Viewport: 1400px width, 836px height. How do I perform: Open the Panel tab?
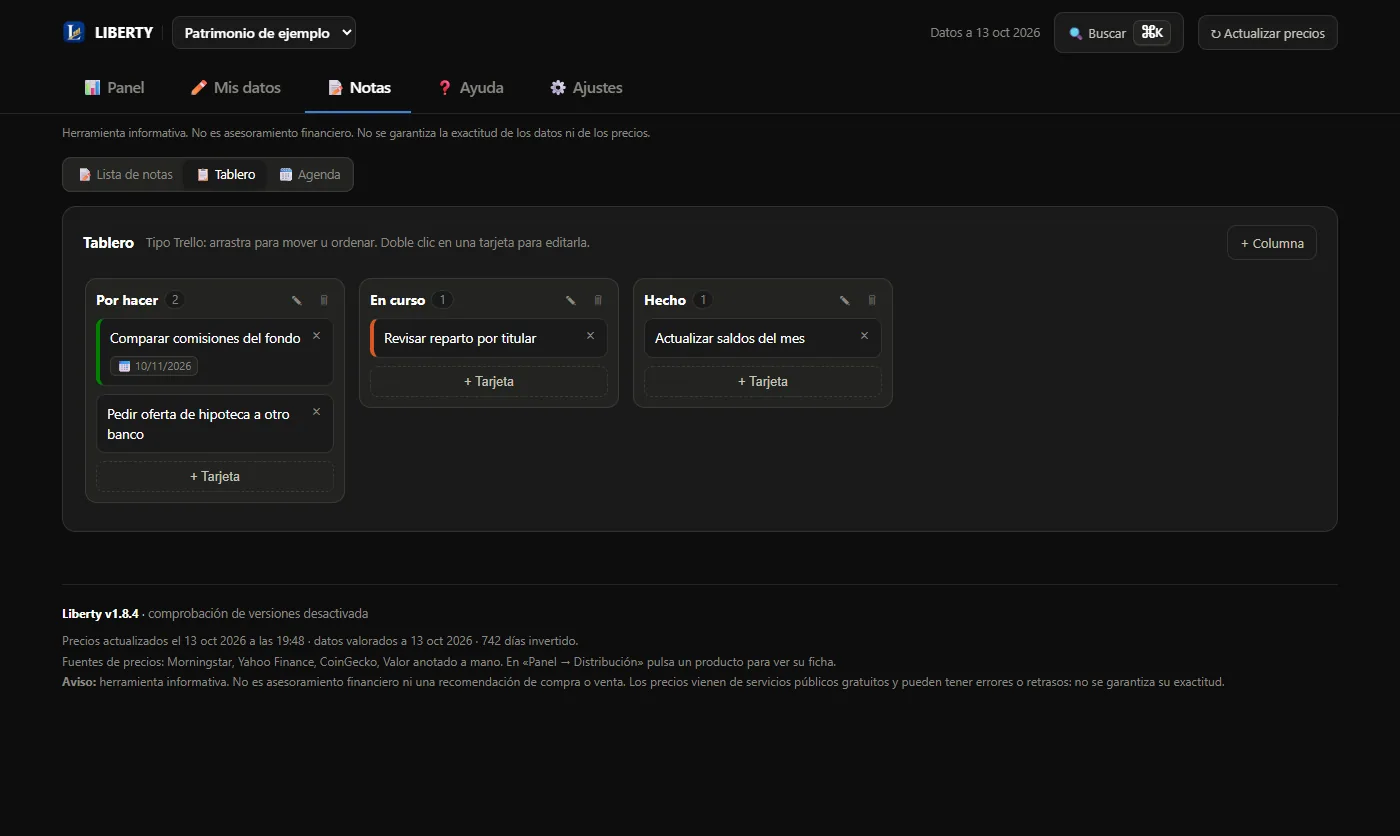coord(115,88)
